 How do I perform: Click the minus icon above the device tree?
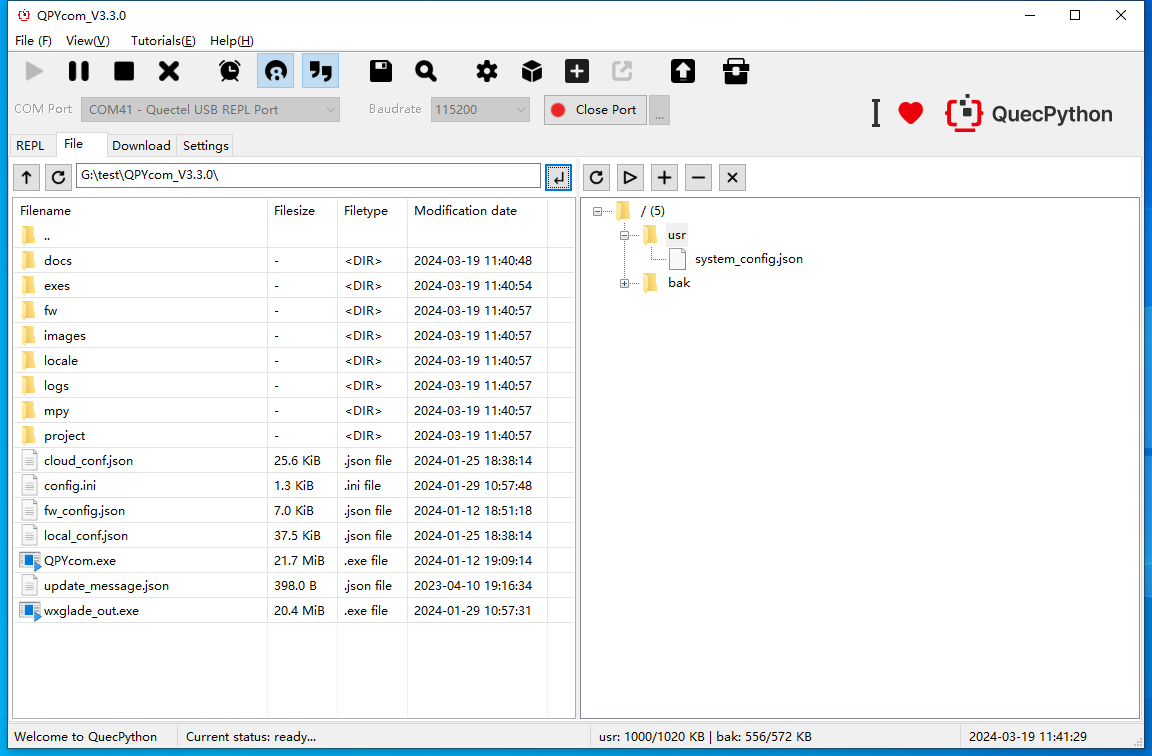coord(698,177)
